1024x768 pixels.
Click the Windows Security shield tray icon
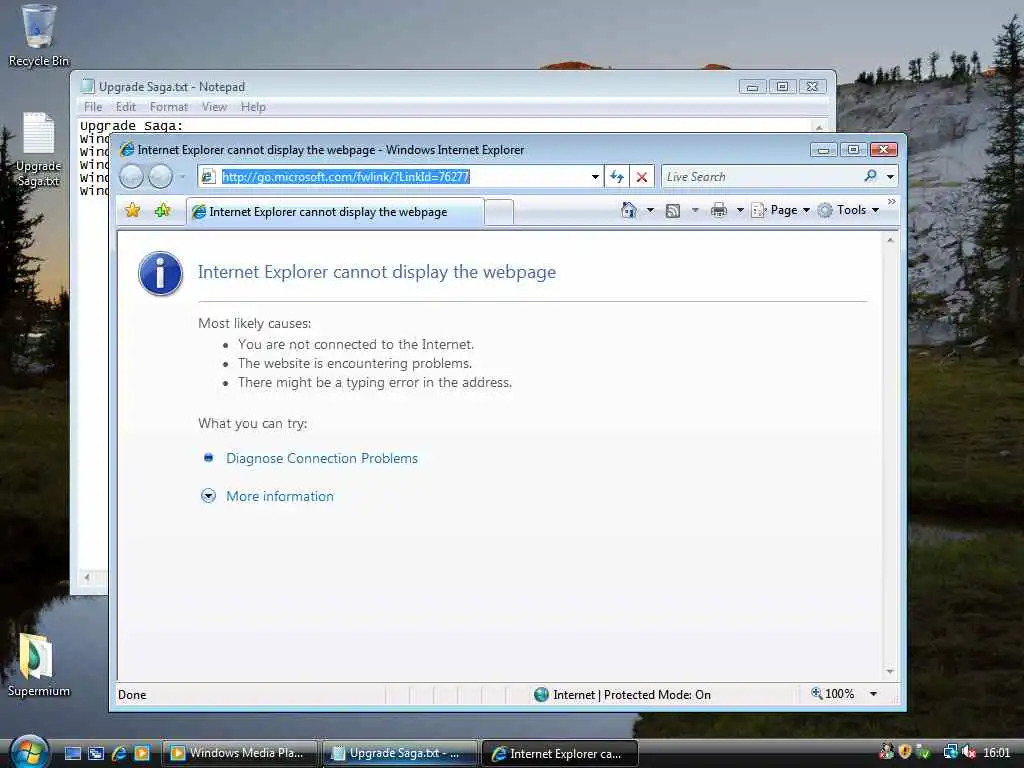coord(904,752)
